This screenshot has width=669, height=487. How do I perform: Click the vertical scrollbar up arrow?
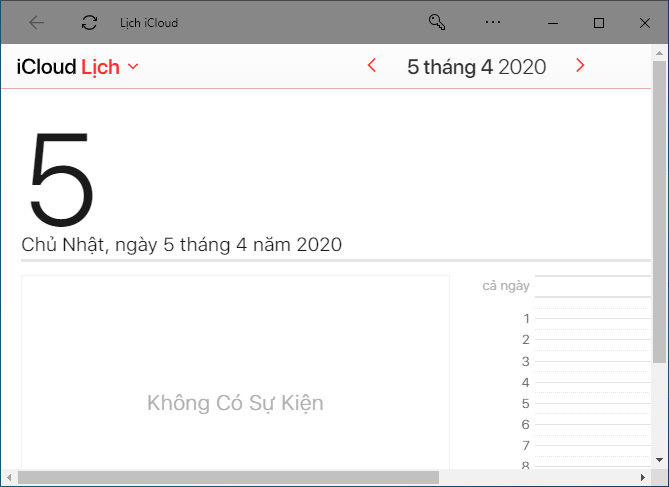(660, 53)
